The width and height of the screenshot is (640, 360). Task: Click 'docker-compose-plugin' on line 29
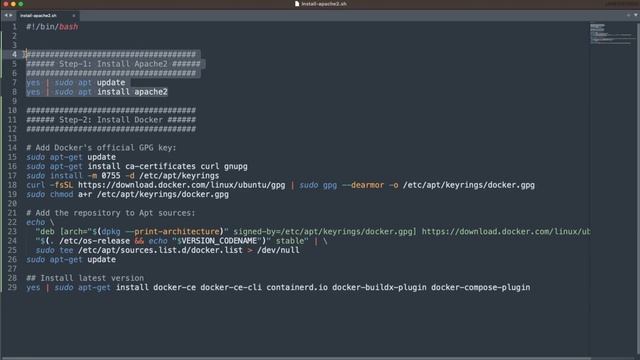click(x=481, y=288)
